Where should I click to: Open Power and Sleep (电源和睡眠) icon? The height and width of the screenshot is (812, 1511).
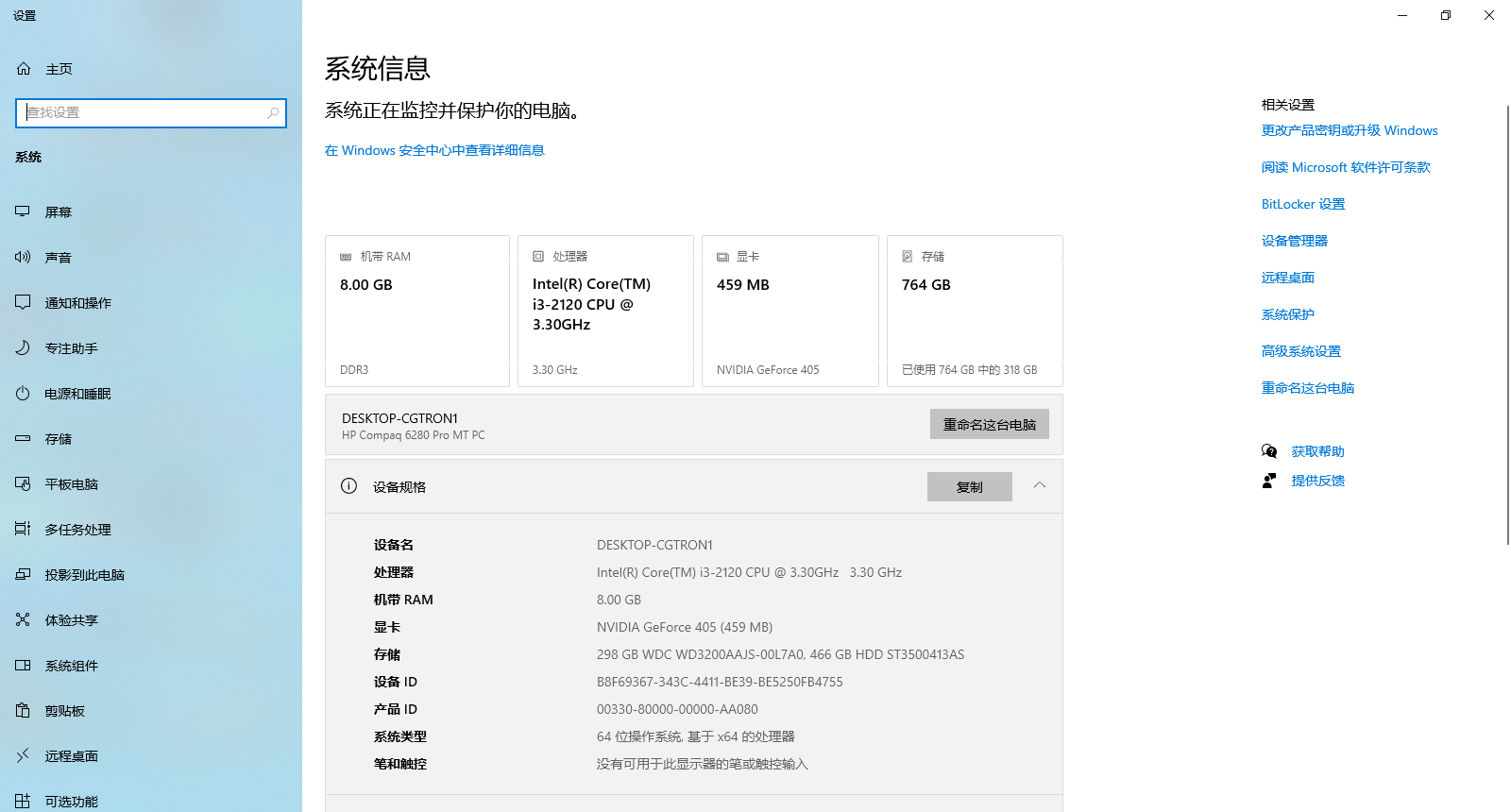click(x=23, y=394)
